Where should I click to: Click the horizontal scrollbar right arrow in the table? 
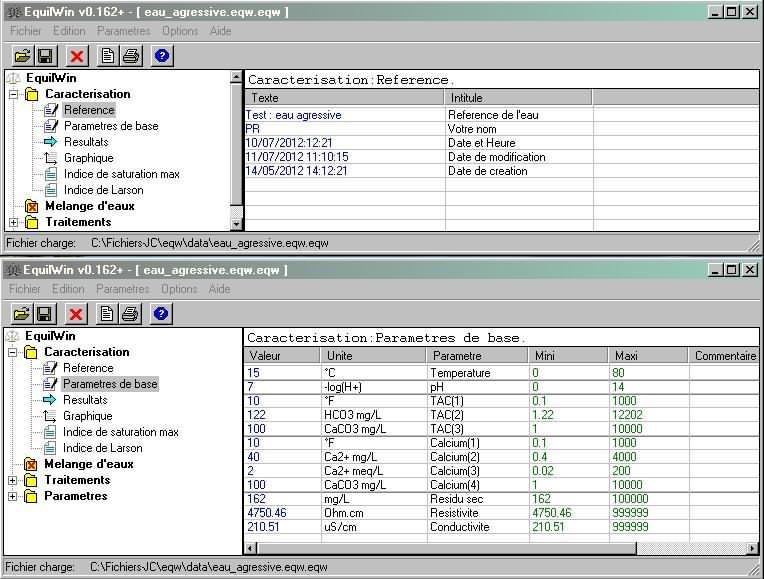click(x=753, y=548)
